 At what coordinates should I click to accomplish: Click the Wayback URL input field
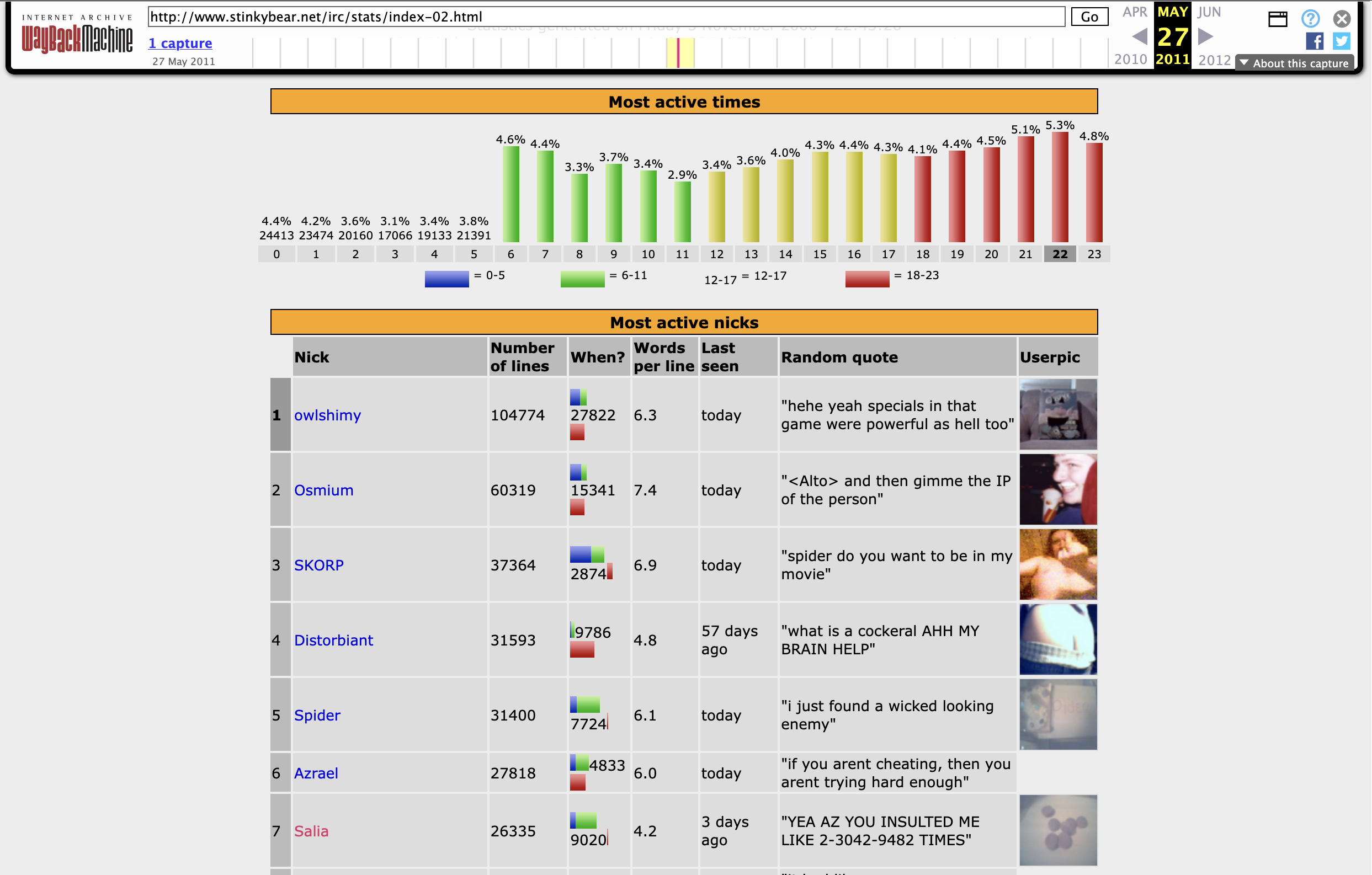click(x=606, y=17)
